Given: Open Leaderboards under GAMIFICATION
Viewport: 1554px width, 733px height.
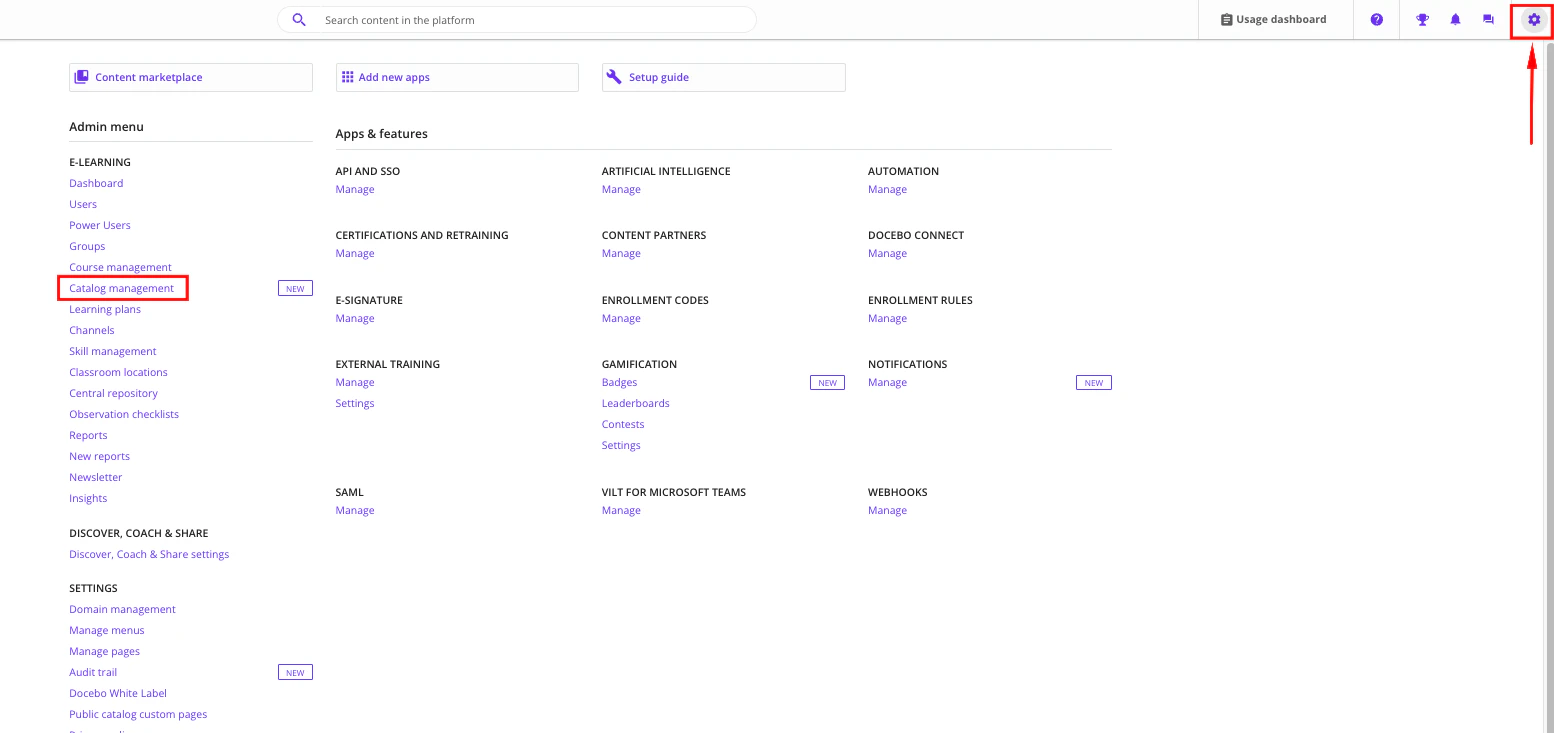Looking at the screenshot, I should (635, 403).
